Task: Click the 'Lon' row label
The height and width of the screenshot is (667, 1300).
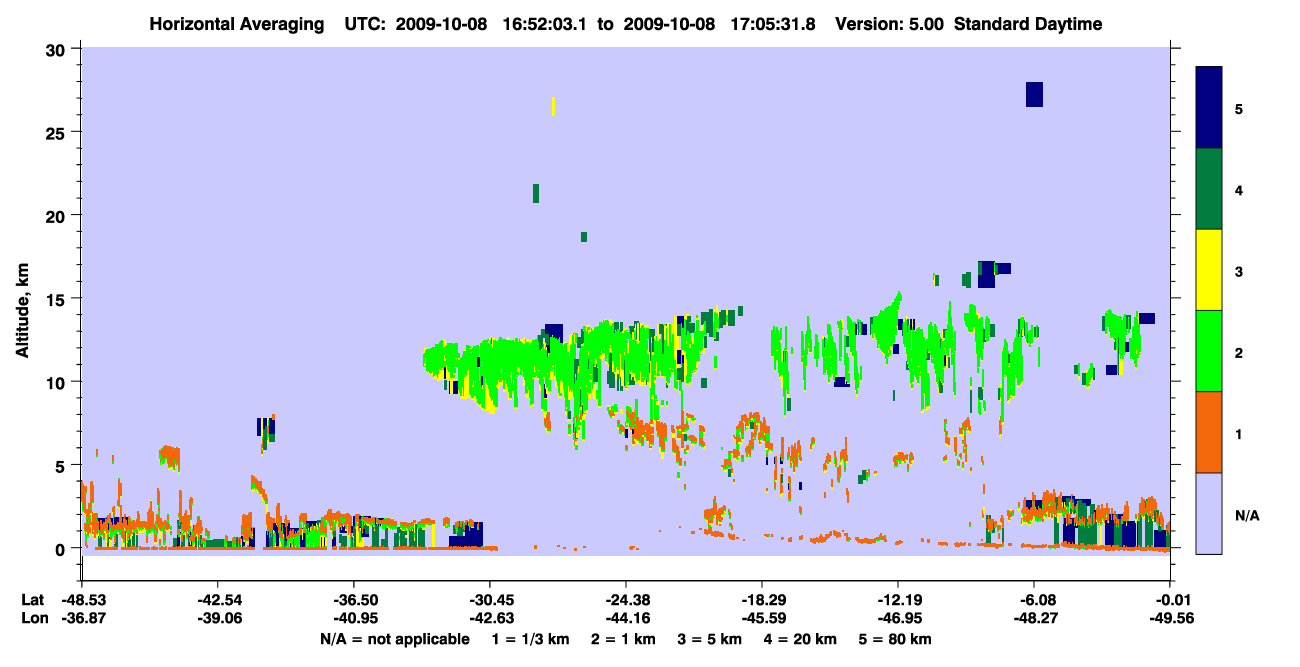Action: tap(34, 619)
